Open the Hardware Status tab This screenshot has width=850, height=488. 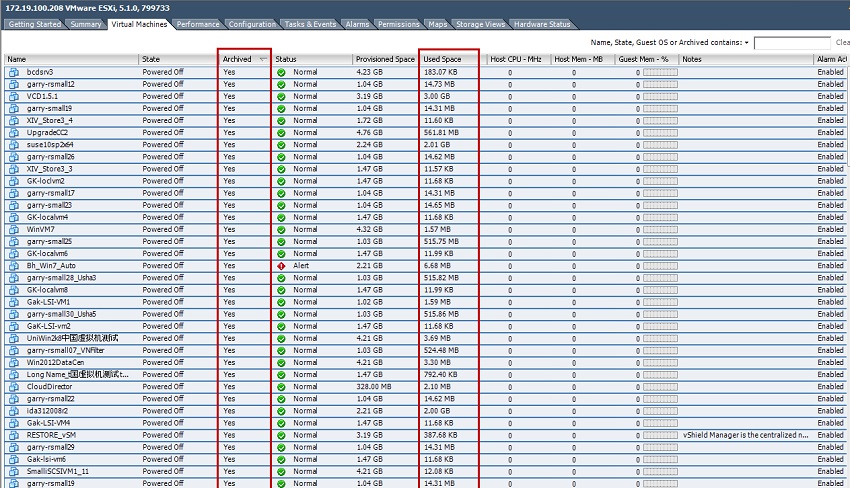[542, 24]
